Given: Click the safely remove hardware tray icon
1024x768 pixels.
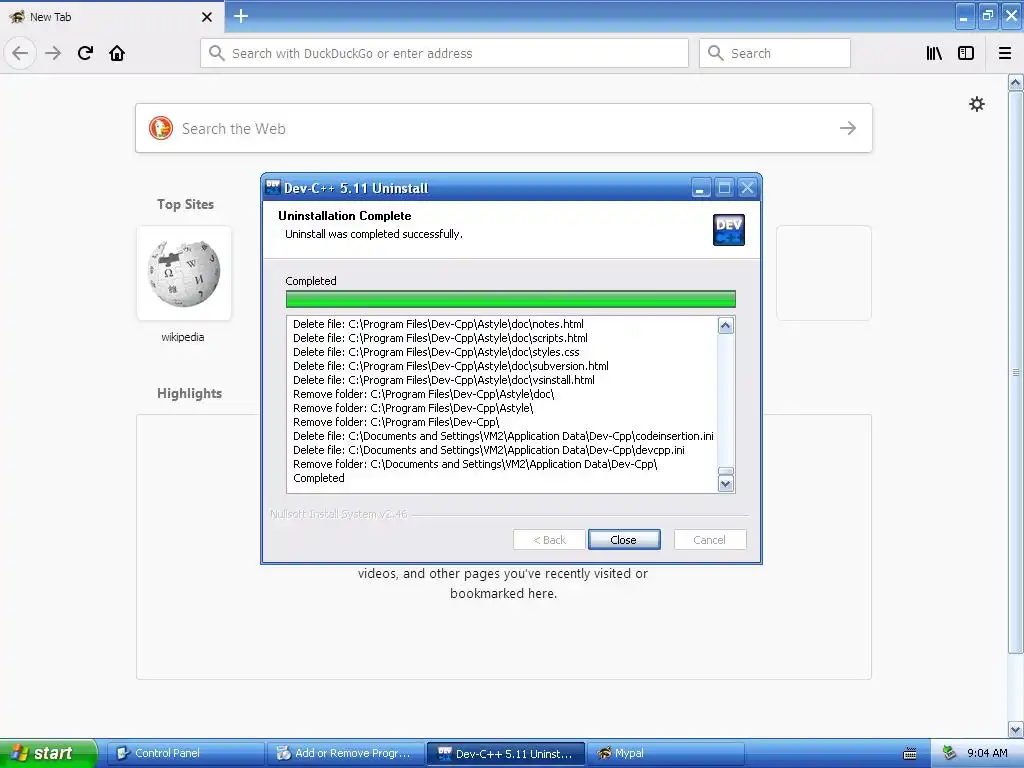Looking at the screenshot, I should click(950, 753).
